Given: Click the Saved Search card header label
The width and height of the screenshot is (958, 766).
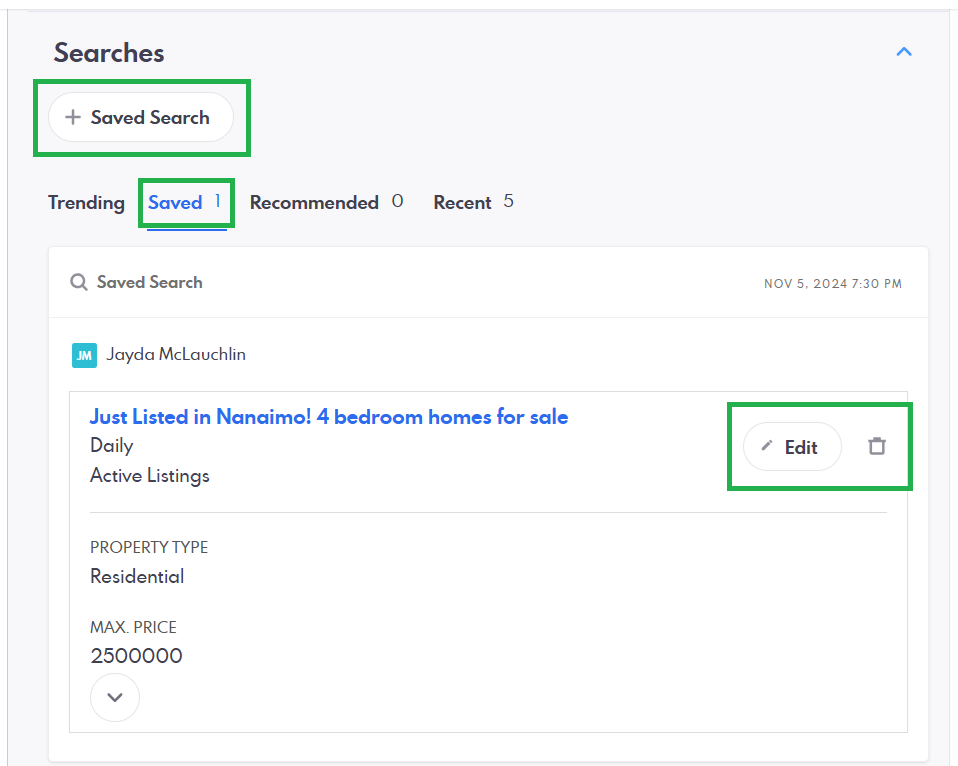Looking at the screenshot, I should (x=149, y=283).
